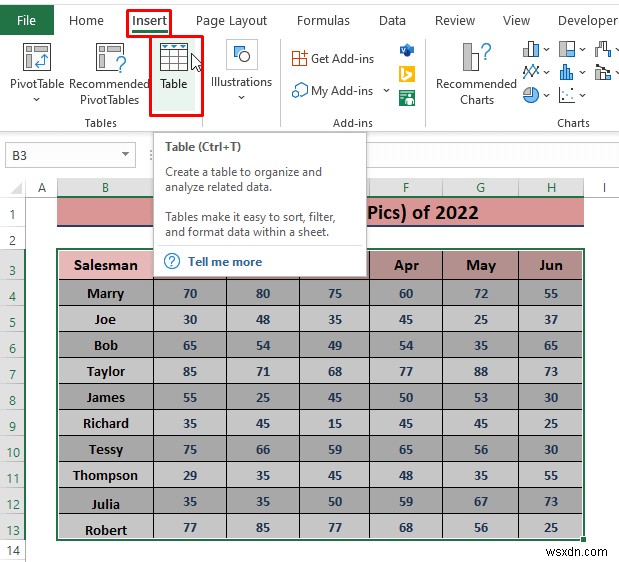
Task: Switch to the Page Layout tab
Action: coord(231,21)
